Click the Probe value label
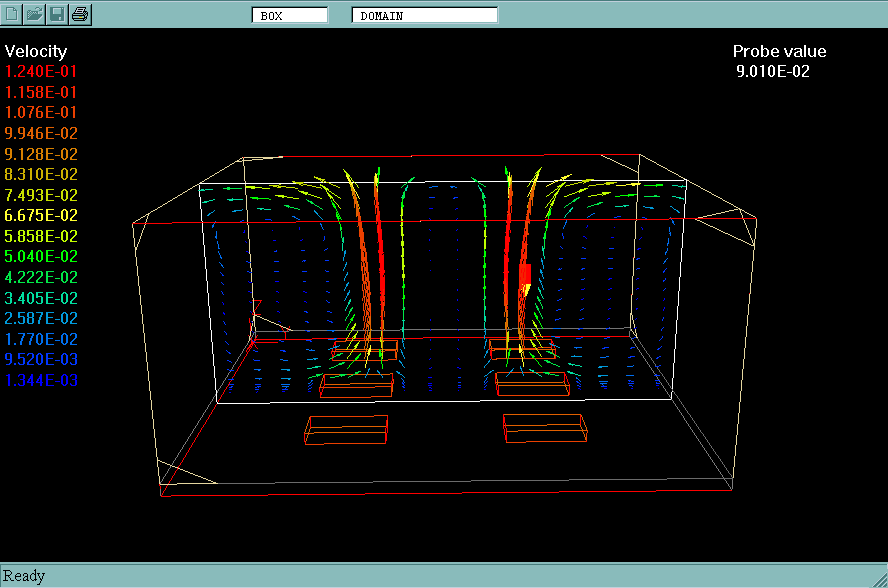This screenshot has width=888, height=588. click(779, 52)
